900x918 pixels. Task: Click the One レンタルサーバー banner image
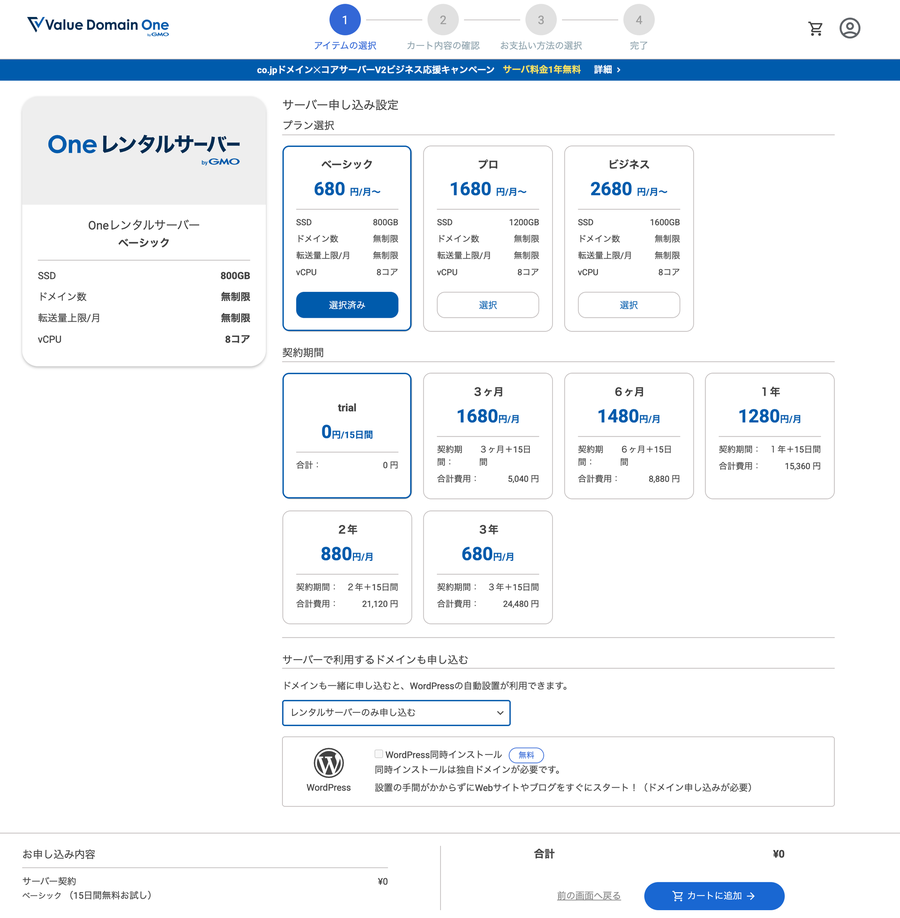pyautogui.click(x=144, y=150)
